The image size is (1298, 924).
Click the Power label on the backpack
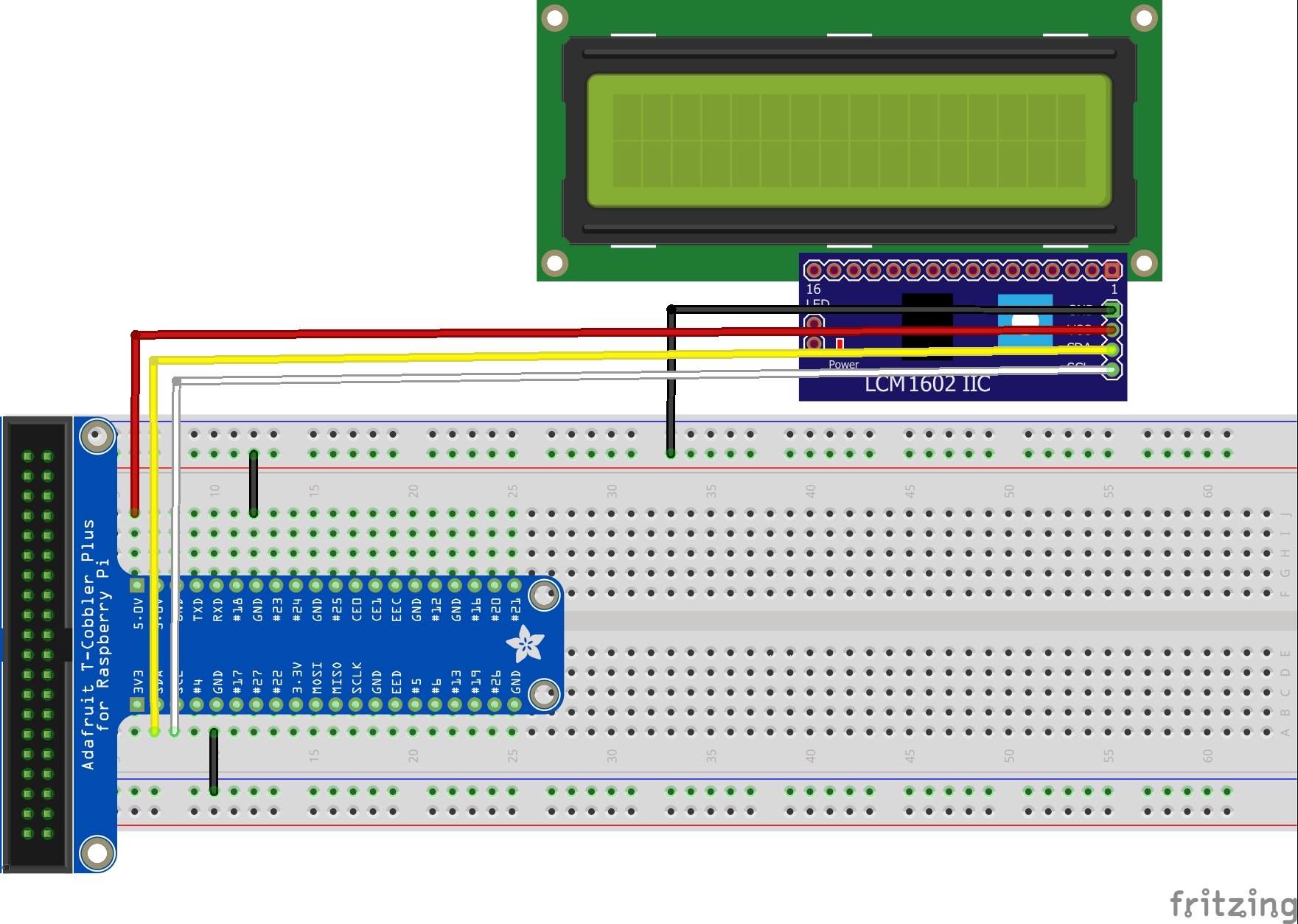[x=843, y=364]
